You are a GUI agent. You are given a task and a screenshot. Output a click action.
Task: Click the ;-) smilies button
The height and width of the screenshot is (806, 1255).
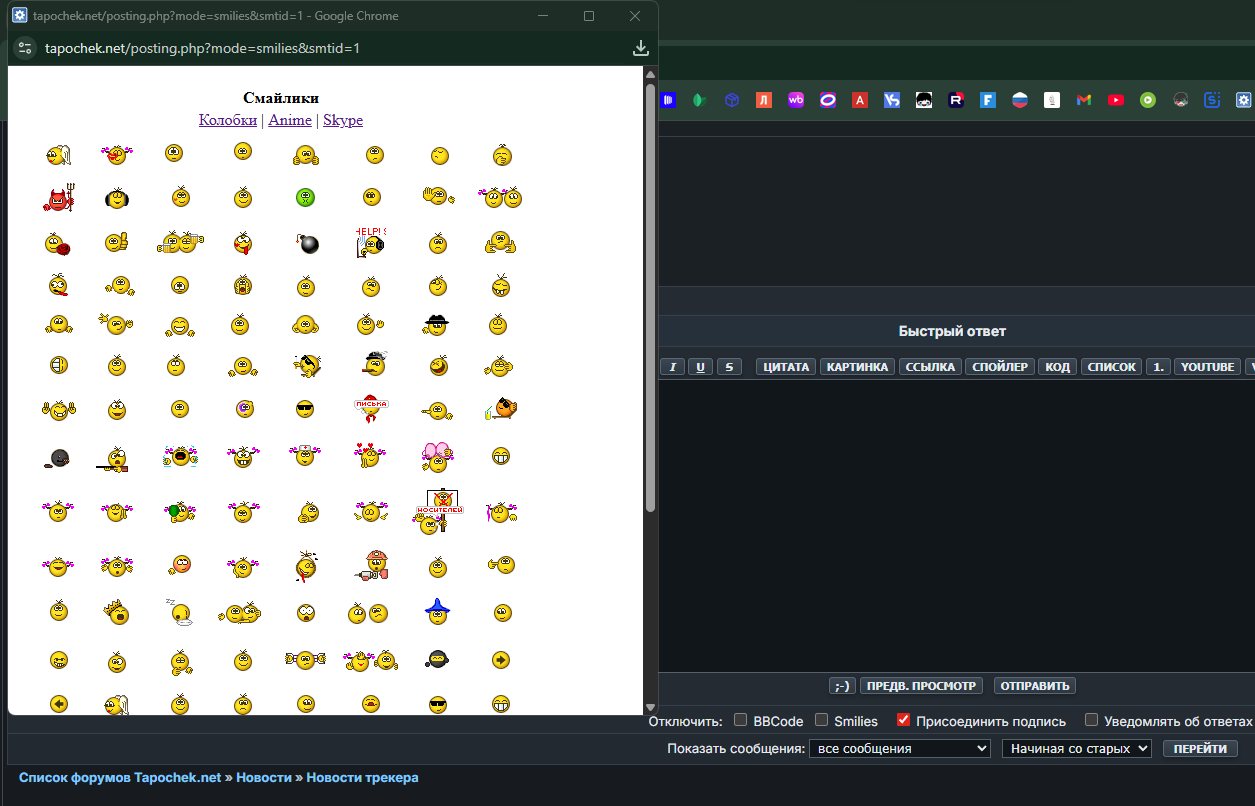[x=842, y=686]
